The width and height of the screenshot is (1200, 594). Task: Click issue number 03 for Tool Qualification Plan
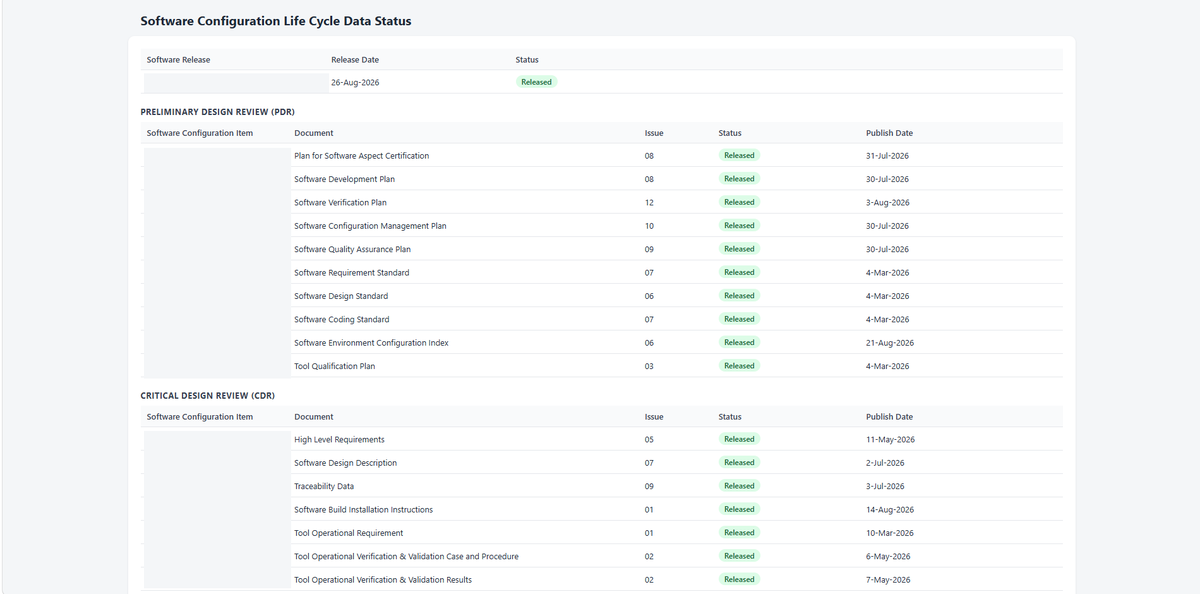pos(649,366)
